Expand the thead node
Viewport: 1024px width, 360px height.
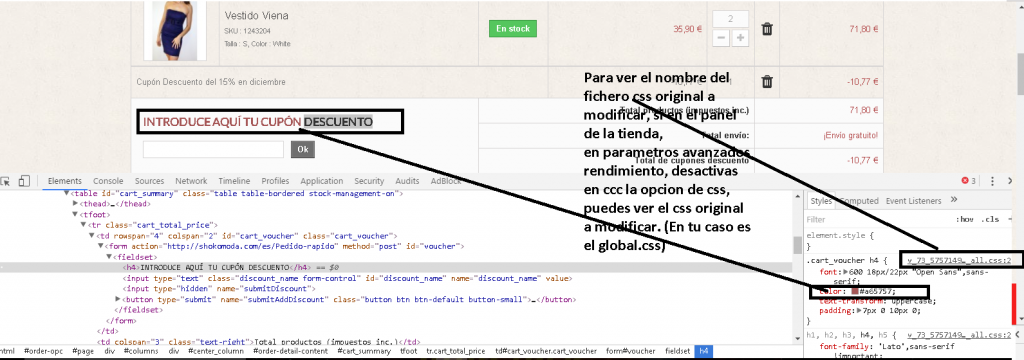[x=75, y=204]
